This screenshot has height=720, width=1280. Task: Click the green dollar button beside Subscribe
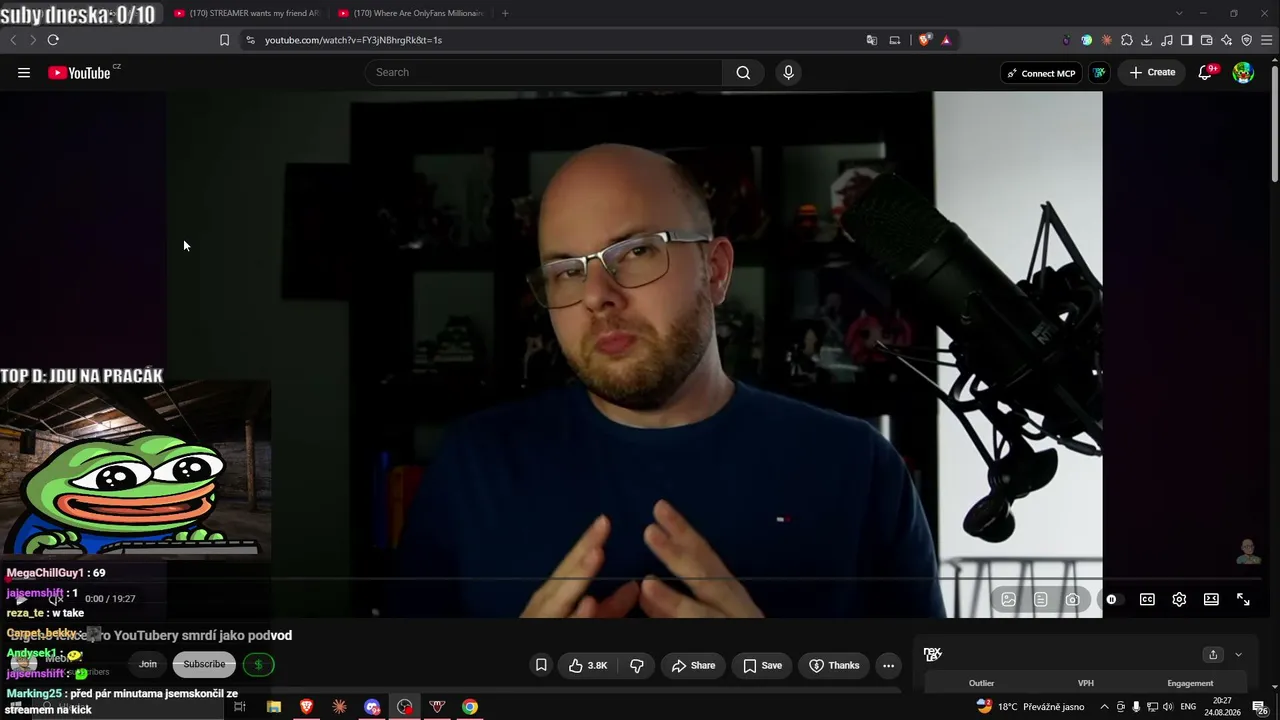[258, 664]
